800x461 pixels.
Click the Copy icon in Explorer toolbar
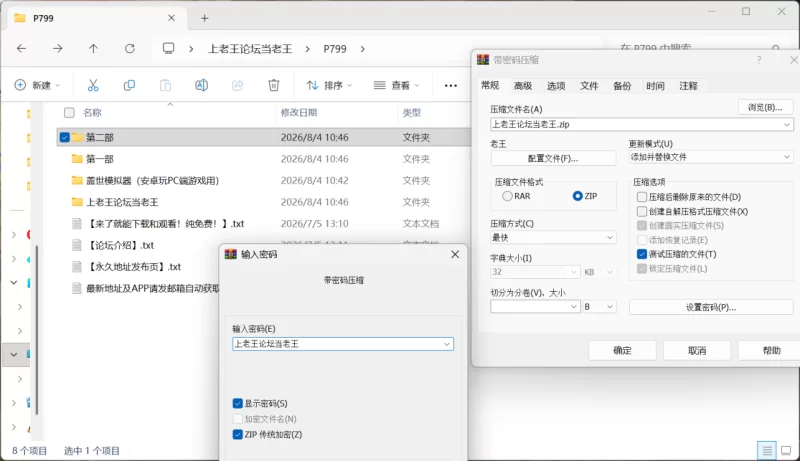click(129, 85)
